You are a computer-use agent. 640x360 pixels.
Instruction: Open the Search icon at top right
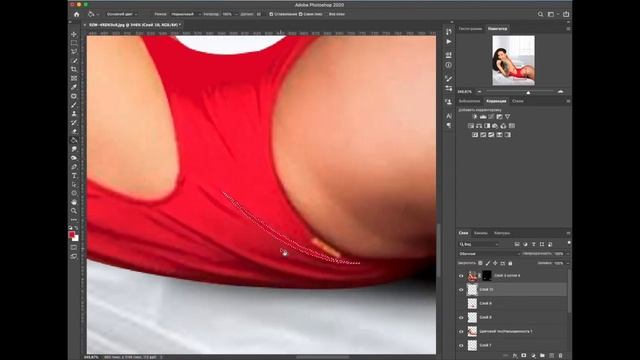click(540, 14)
